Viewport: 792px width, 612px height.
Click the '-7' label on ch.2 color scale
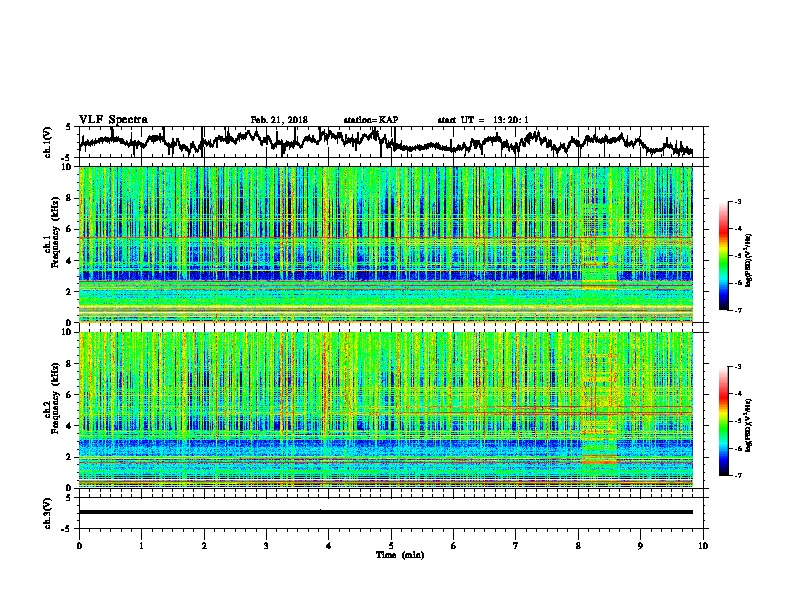[737, 475]
